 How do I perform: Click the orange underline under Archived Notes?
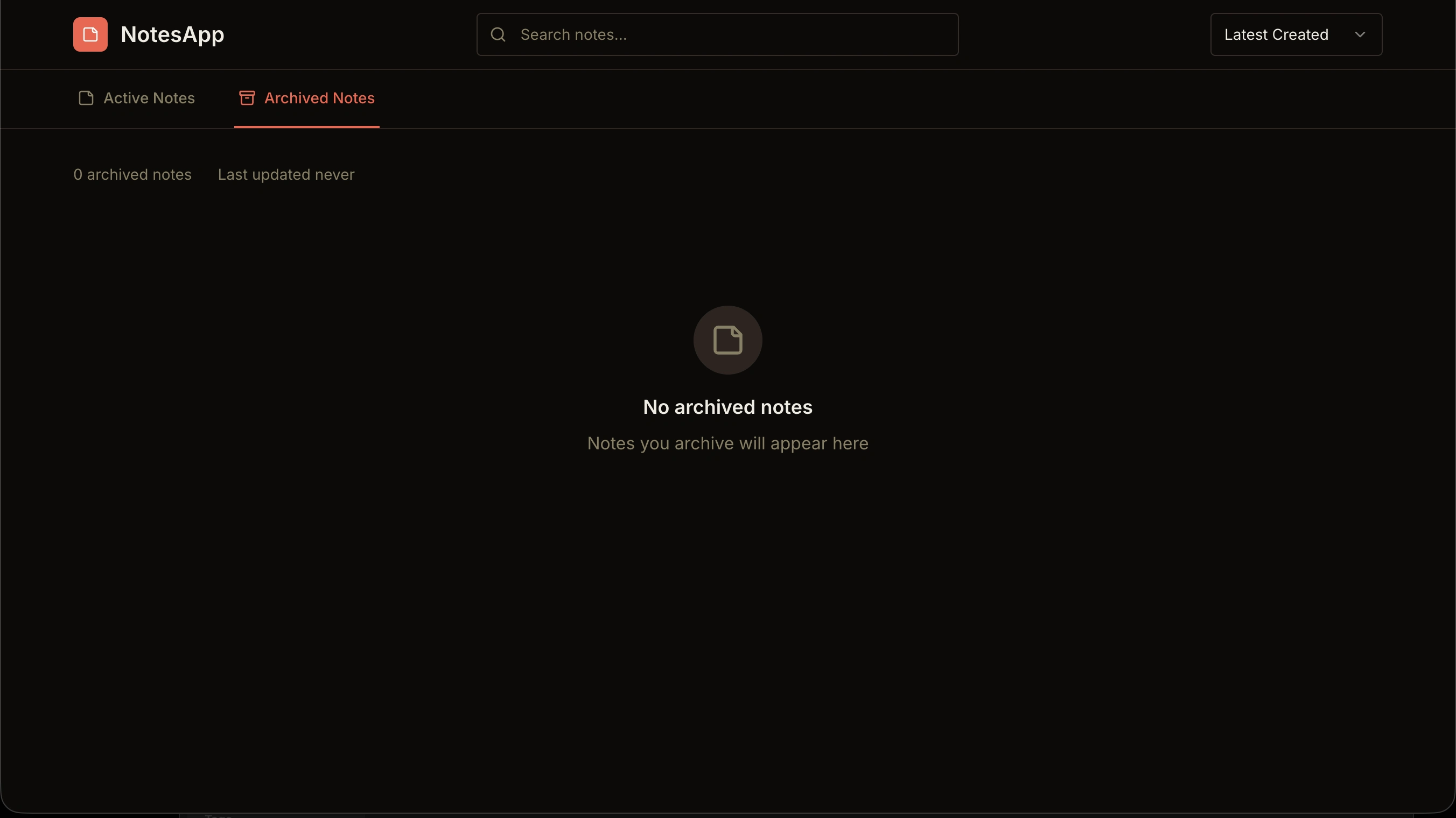click(x=307, y=127)
